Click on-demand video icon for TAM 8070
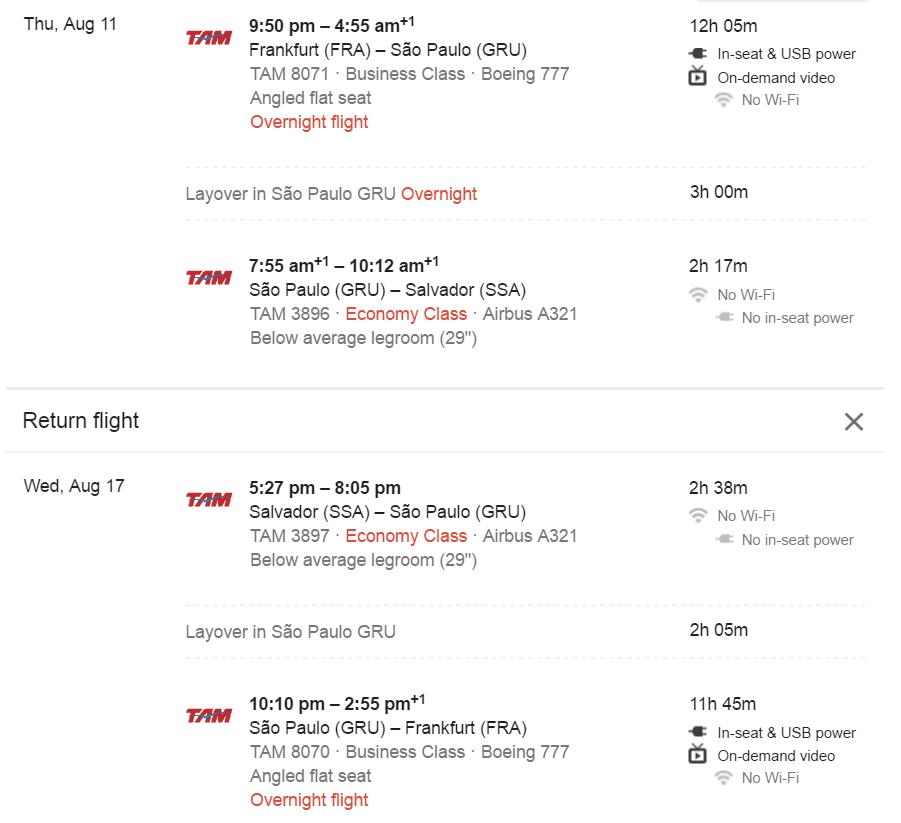Screen dimensions: 901x823 point(698,753)
